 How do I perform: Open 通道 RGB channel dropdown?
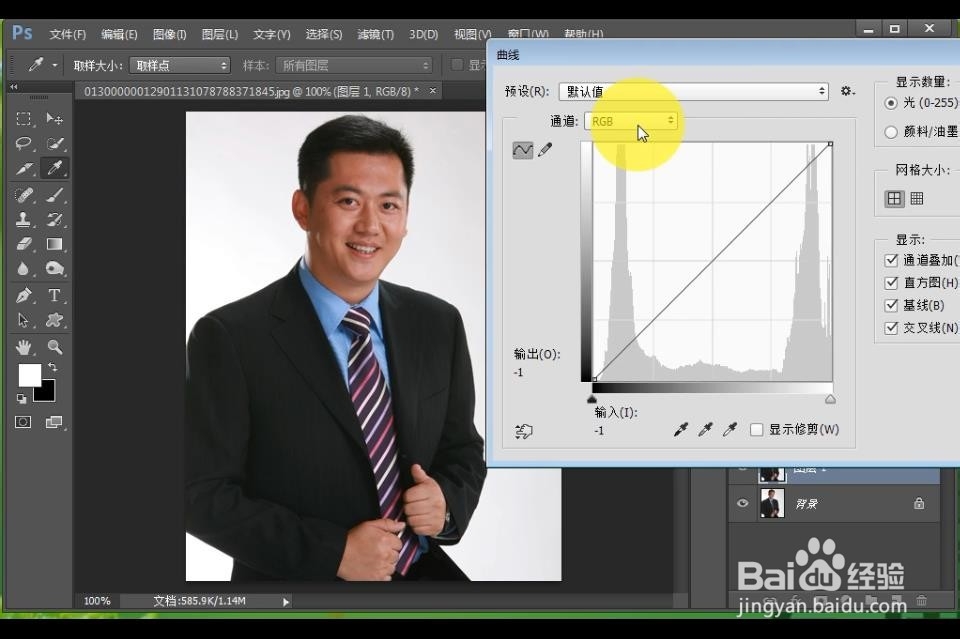631,121
